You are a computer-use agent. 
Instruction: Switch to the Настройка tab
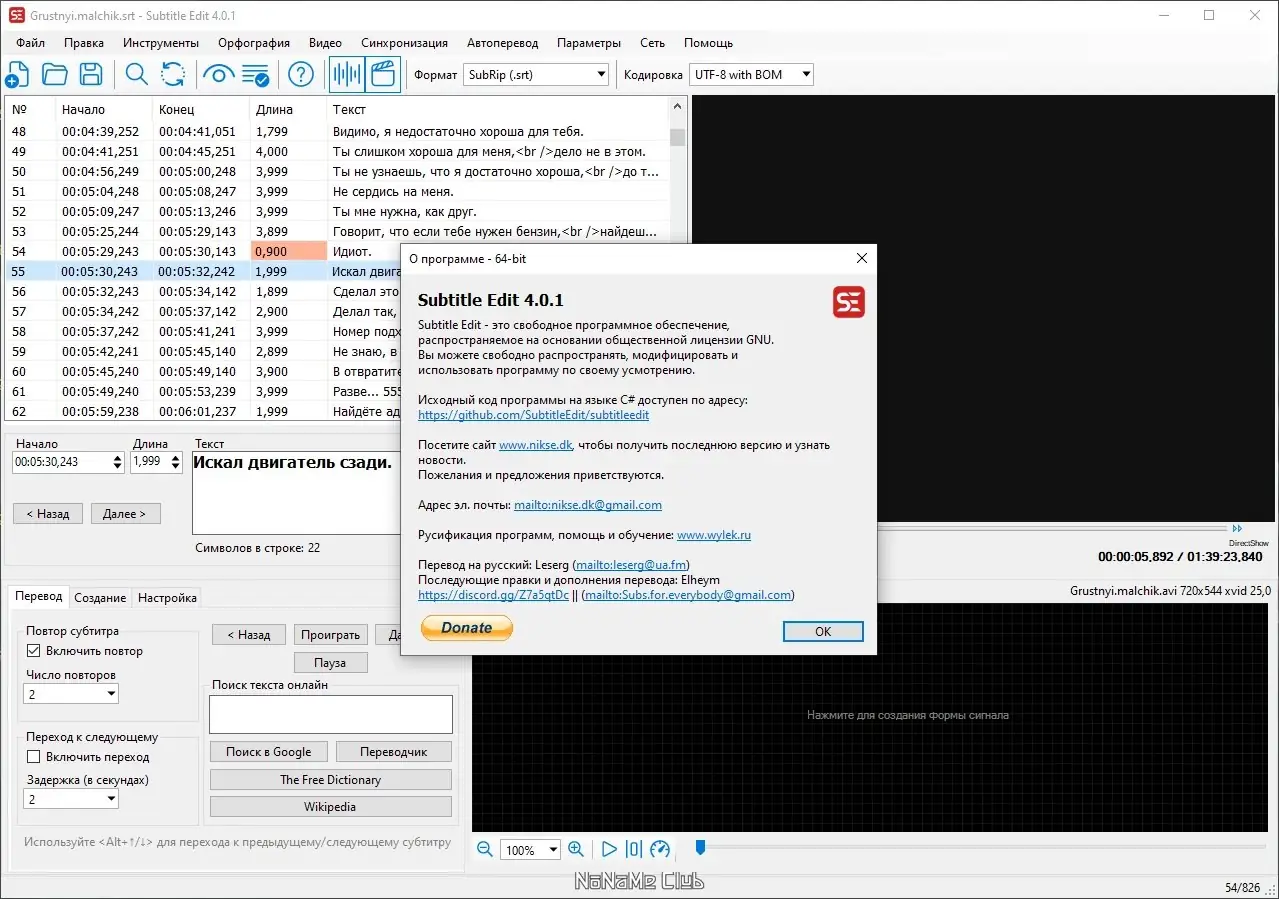[x=167, y=598]
